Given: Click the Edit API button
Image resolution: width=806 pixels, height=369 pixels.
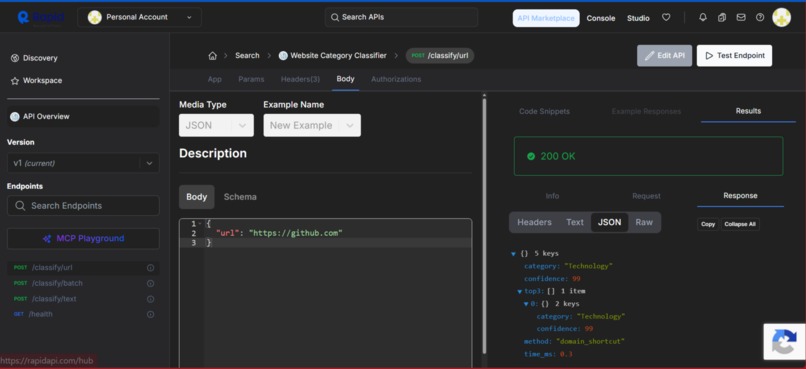Looking at the screenshot, I should 665,56.
